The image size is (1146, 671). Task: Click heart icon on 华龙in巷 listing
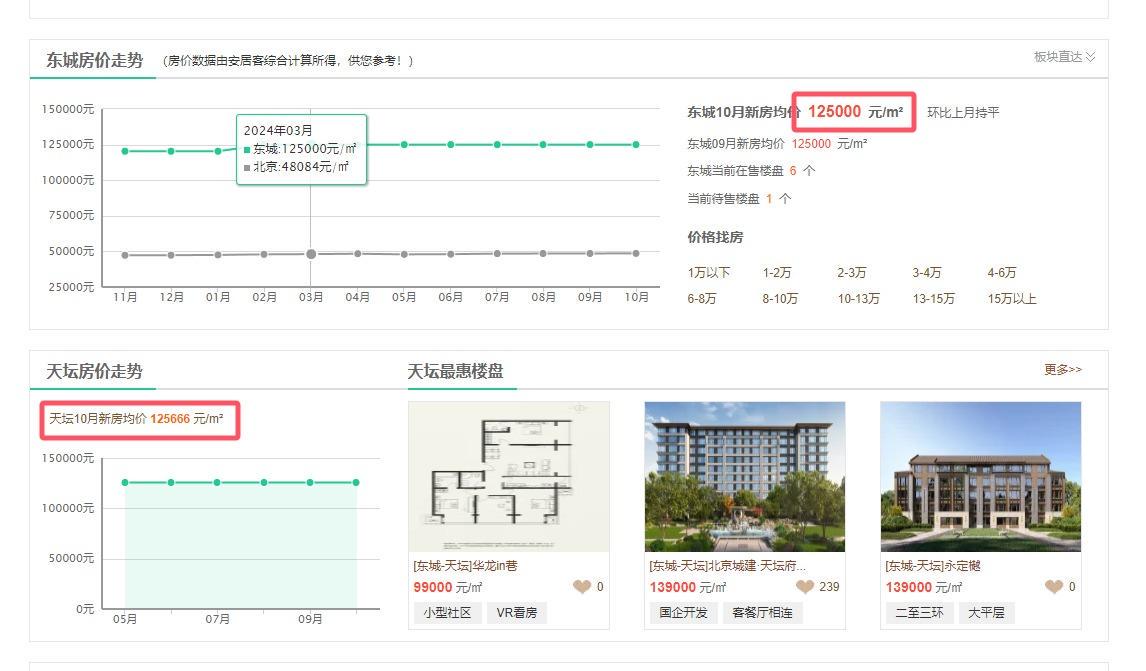(581, 587)
